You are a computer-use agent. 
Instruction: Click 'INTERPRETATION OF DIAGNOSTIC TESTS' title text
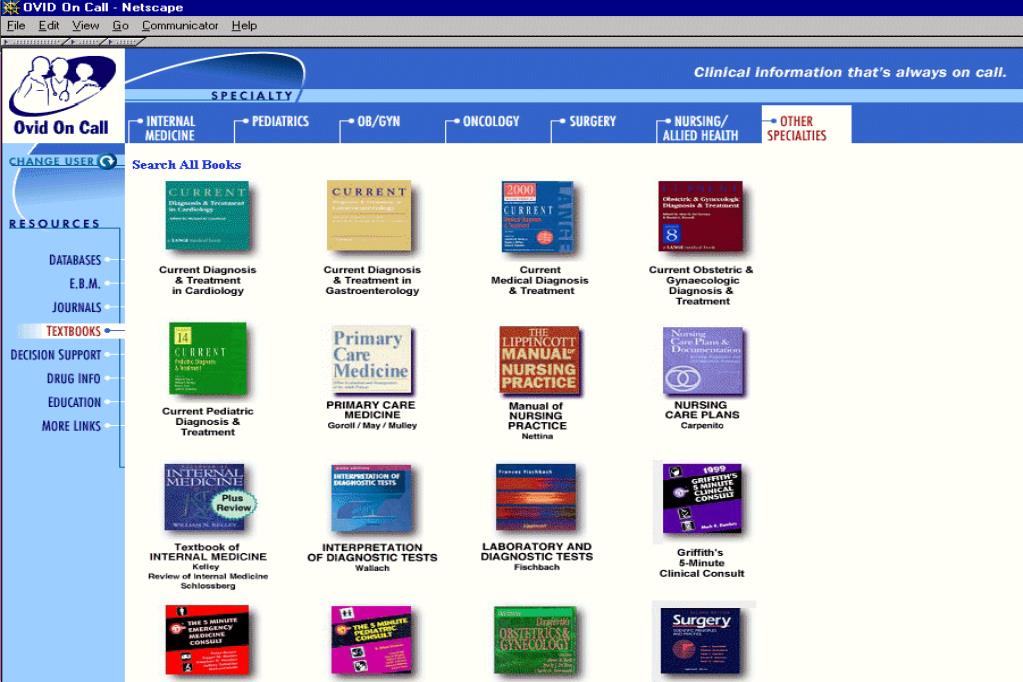coord(372,552)
